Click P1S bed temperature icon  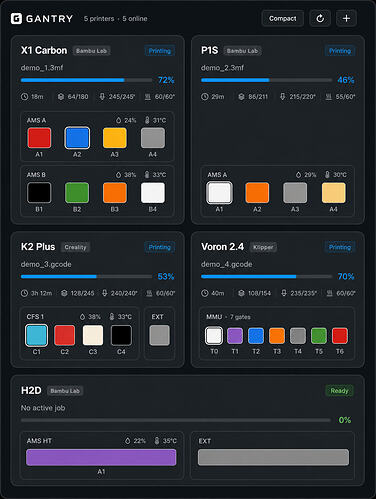pyautogui.click(x=329, y=97)
